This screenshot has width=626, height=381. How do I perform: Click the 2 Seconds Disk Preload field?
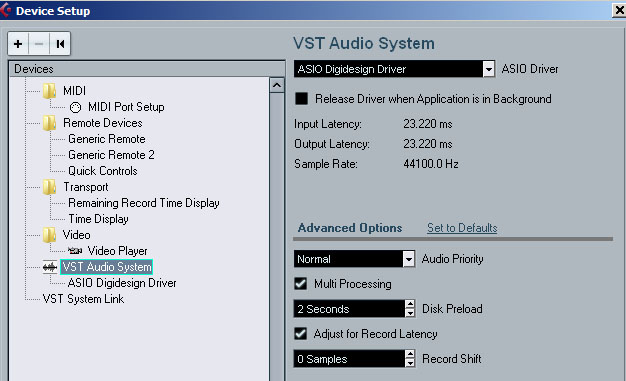point(349,309)
